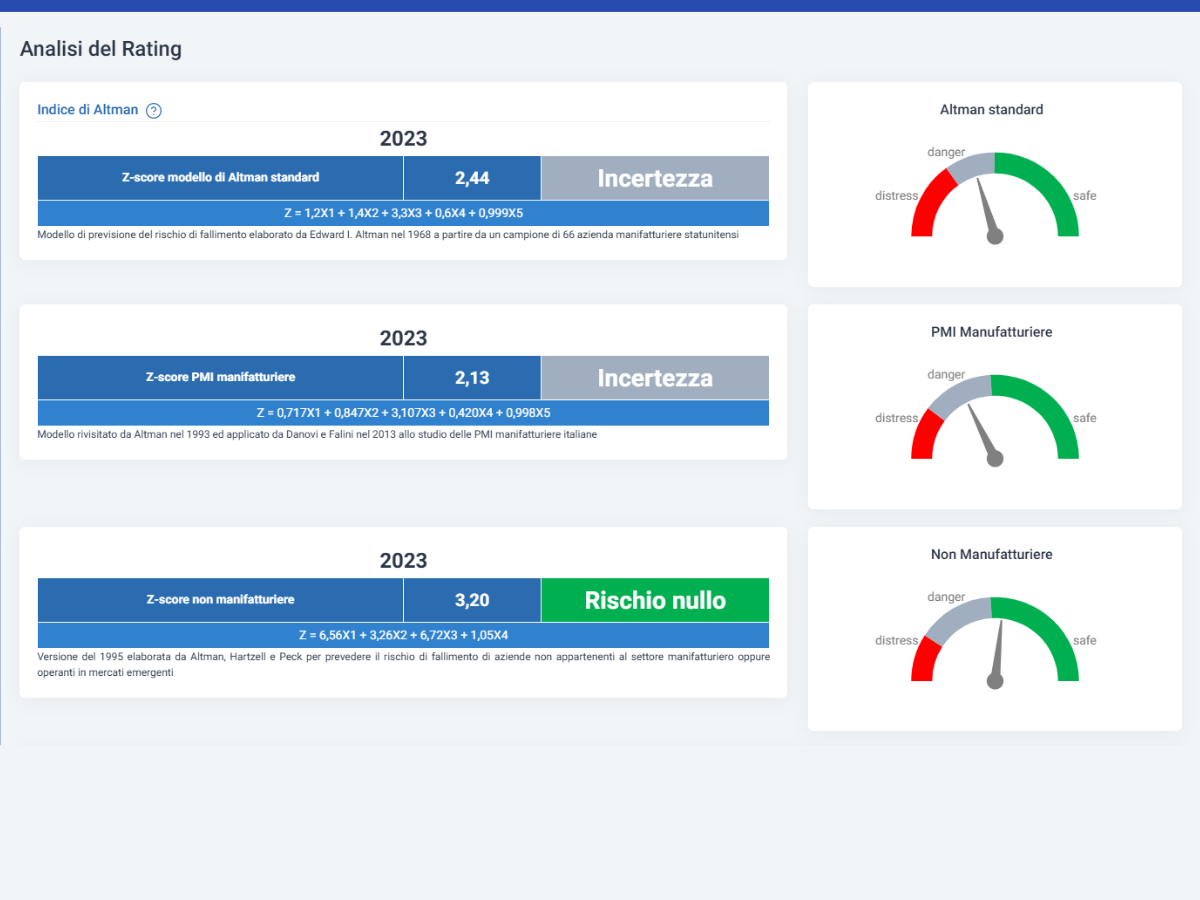This screenshot has height=900, width=1200.
Task: Select the 3,20 score value
Action: coord(472,600)
